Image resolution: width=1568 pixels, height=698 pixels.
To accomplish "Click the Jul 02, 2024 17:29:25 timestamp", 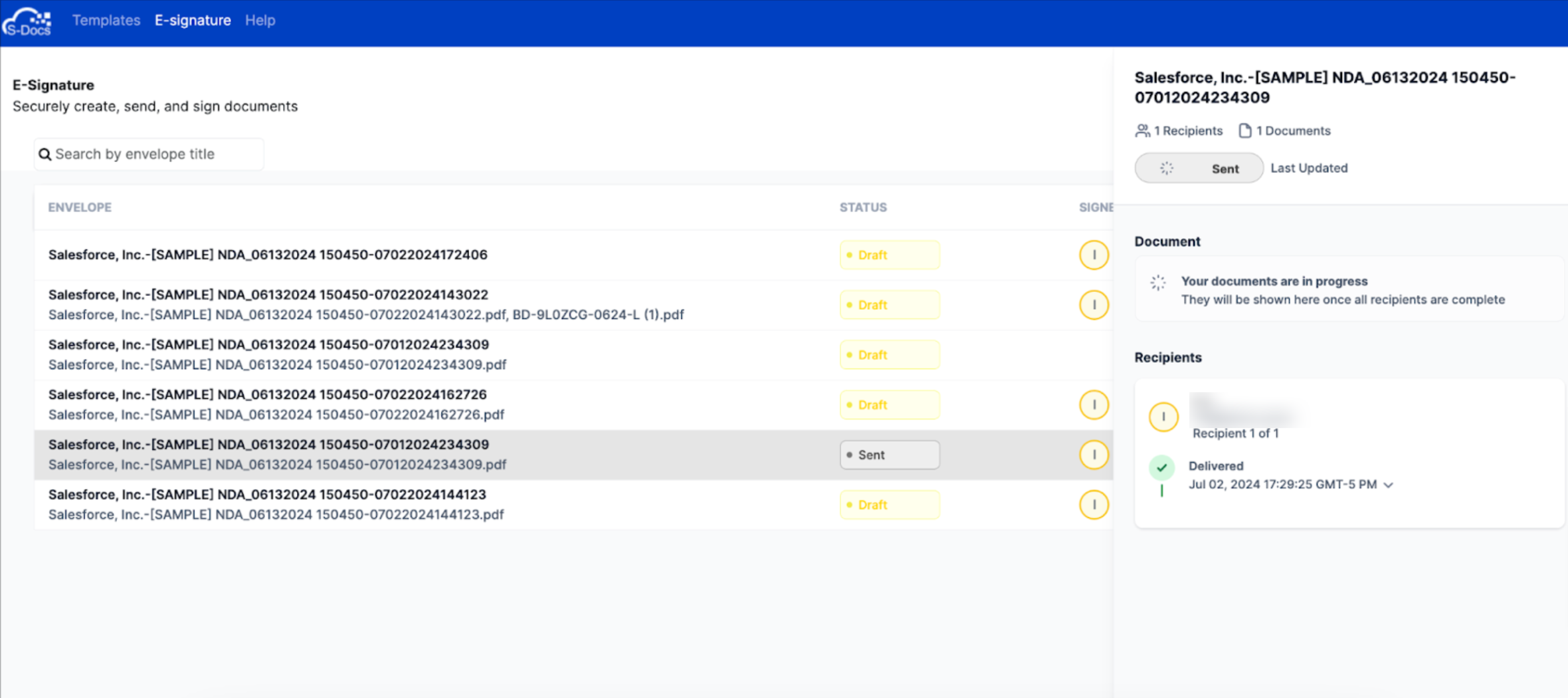I will click(x=1282, y=485).
